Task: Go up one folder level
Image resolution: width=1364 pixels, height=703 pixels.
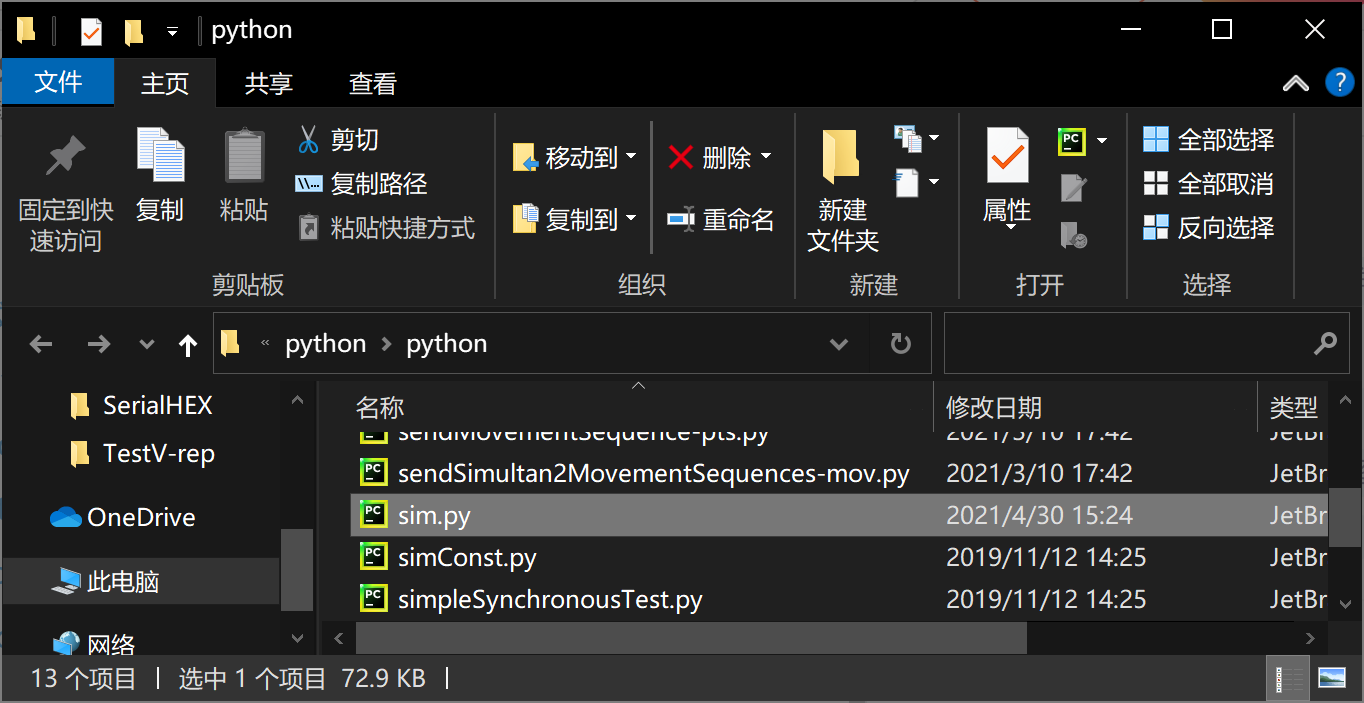Action: pos(188,345)
